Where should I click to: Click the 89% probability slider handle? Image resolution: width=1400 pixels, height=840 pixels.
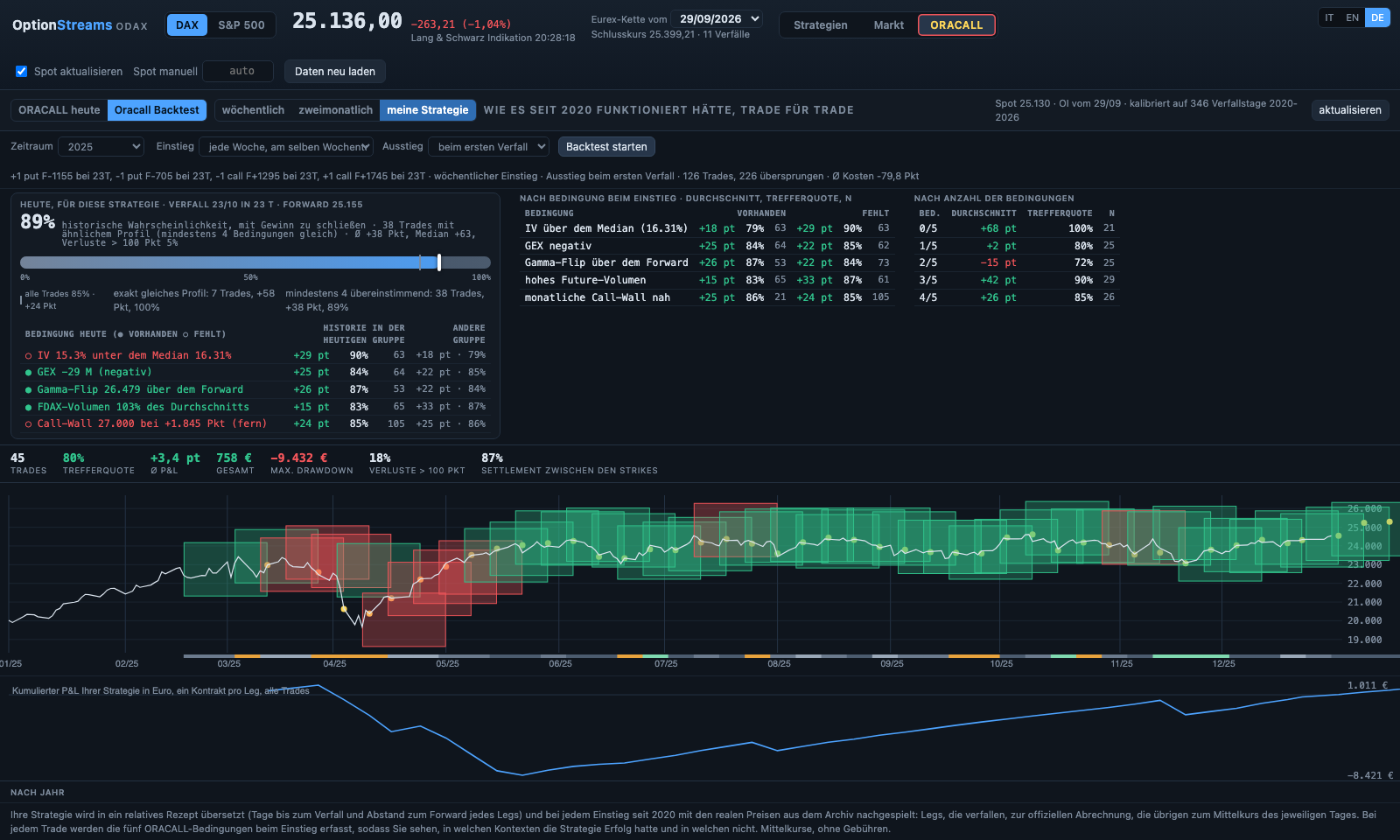438,262
